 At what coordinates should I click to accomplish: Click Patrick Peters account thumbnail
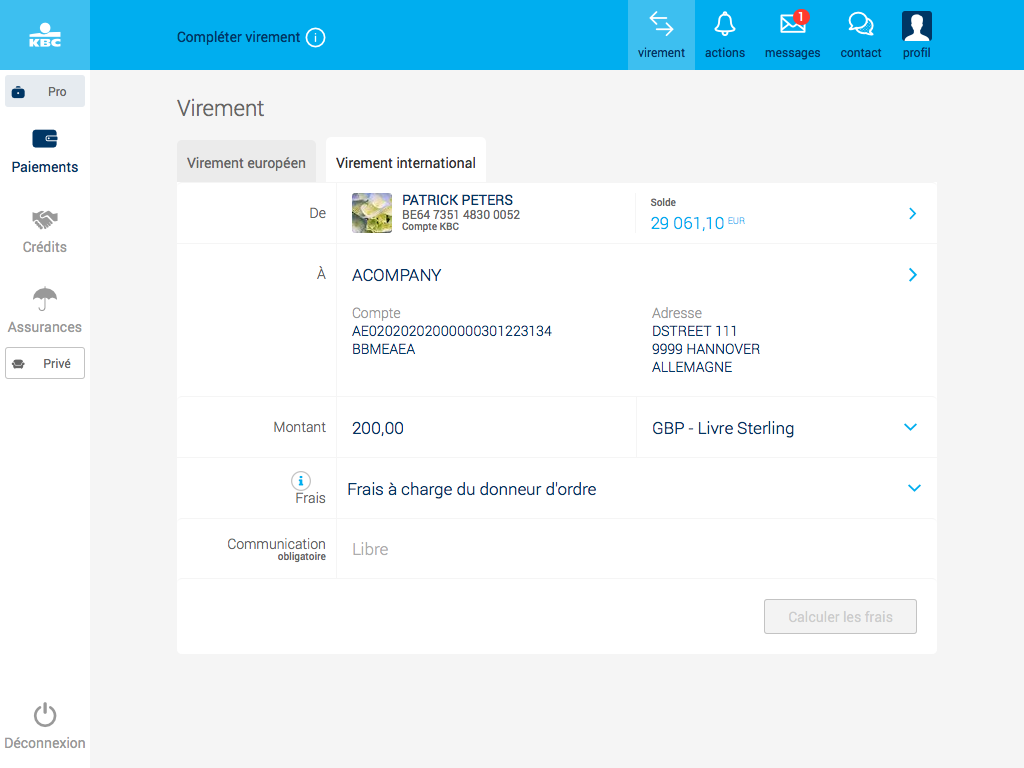[x=372, y=213]
